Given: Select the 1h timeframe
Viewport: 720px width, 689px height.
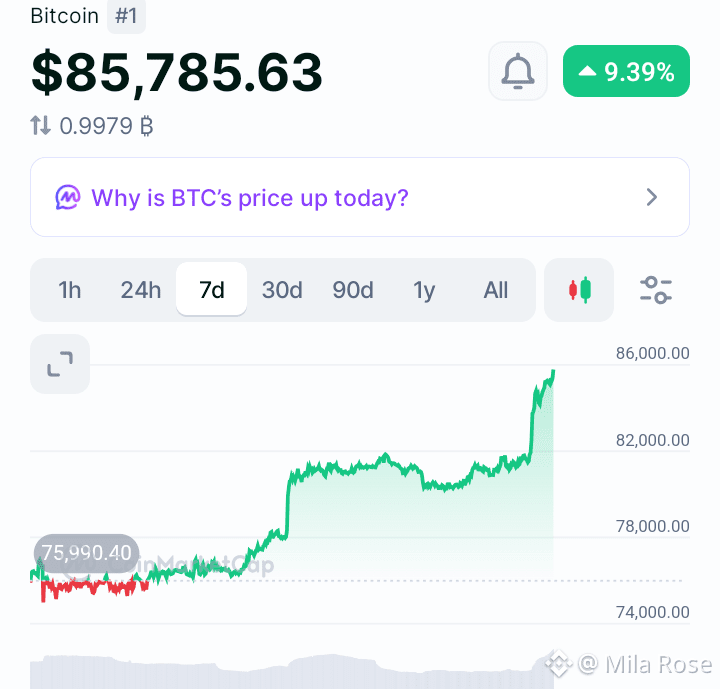Looking at the screenshot, I should [70, 290].
